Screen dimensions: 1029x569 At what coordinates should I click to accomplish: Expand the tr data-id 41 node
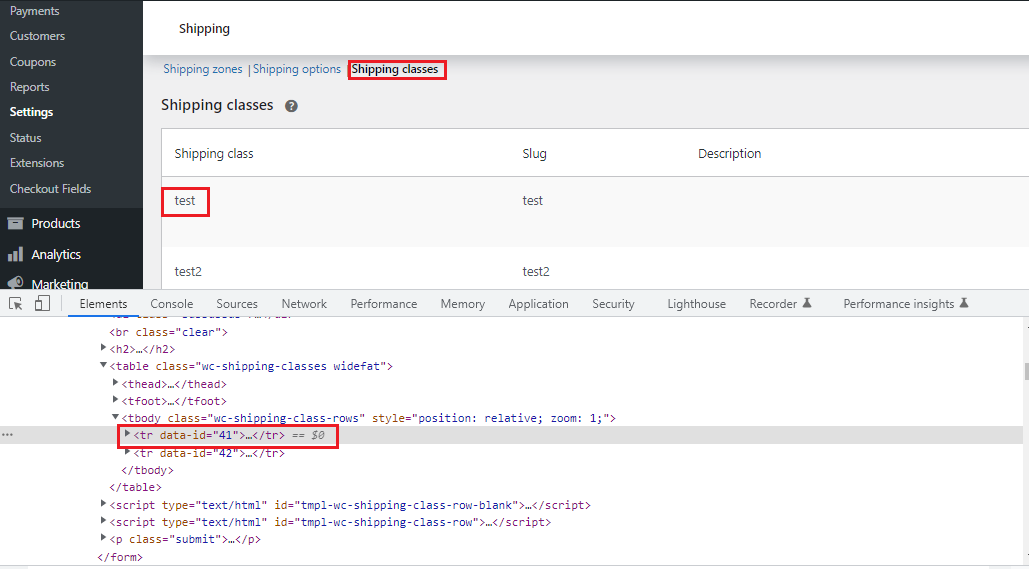point(127,434)
